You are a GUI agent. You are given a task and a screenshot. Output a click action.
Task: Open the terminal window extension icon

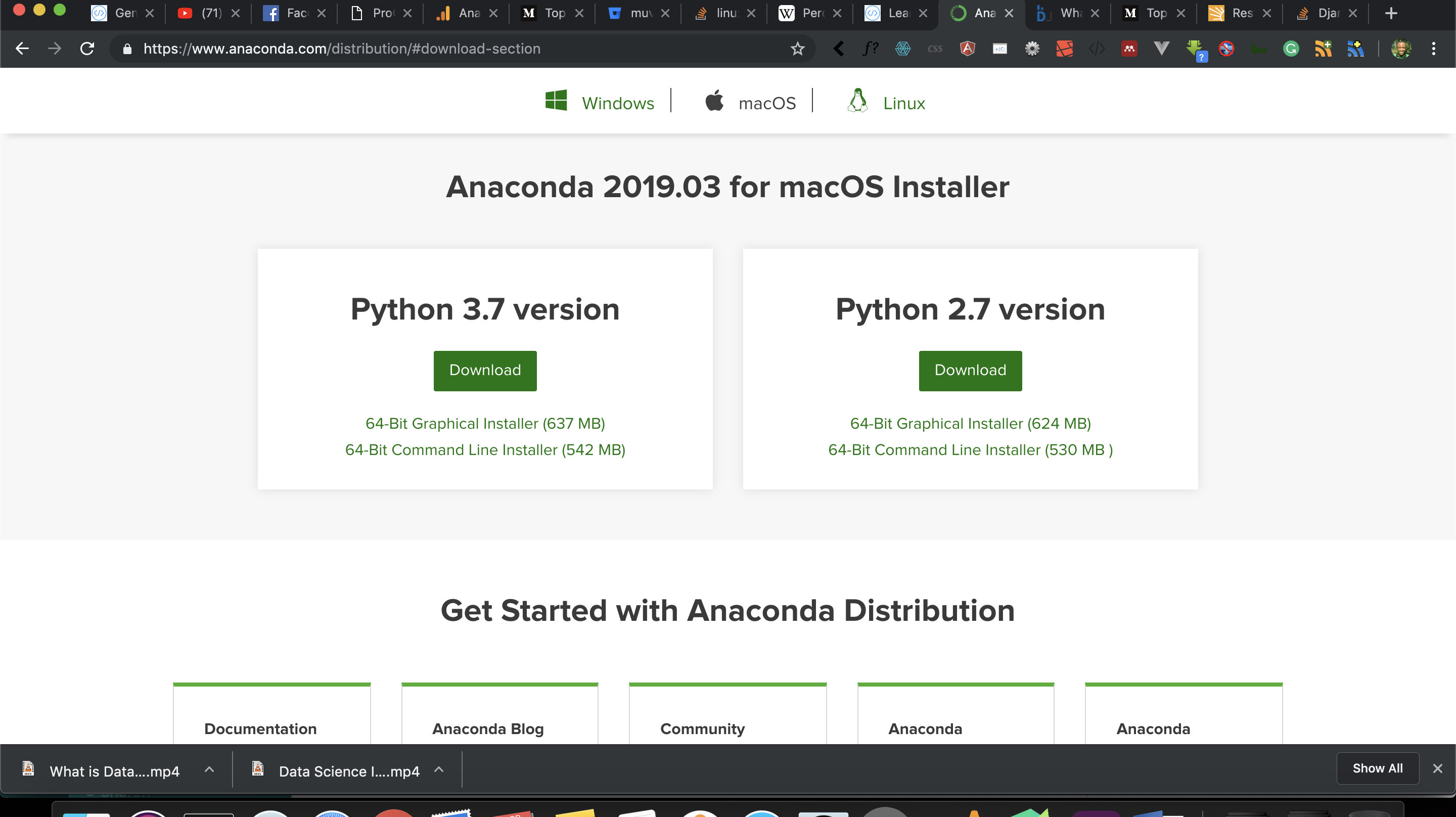(999, 49)
